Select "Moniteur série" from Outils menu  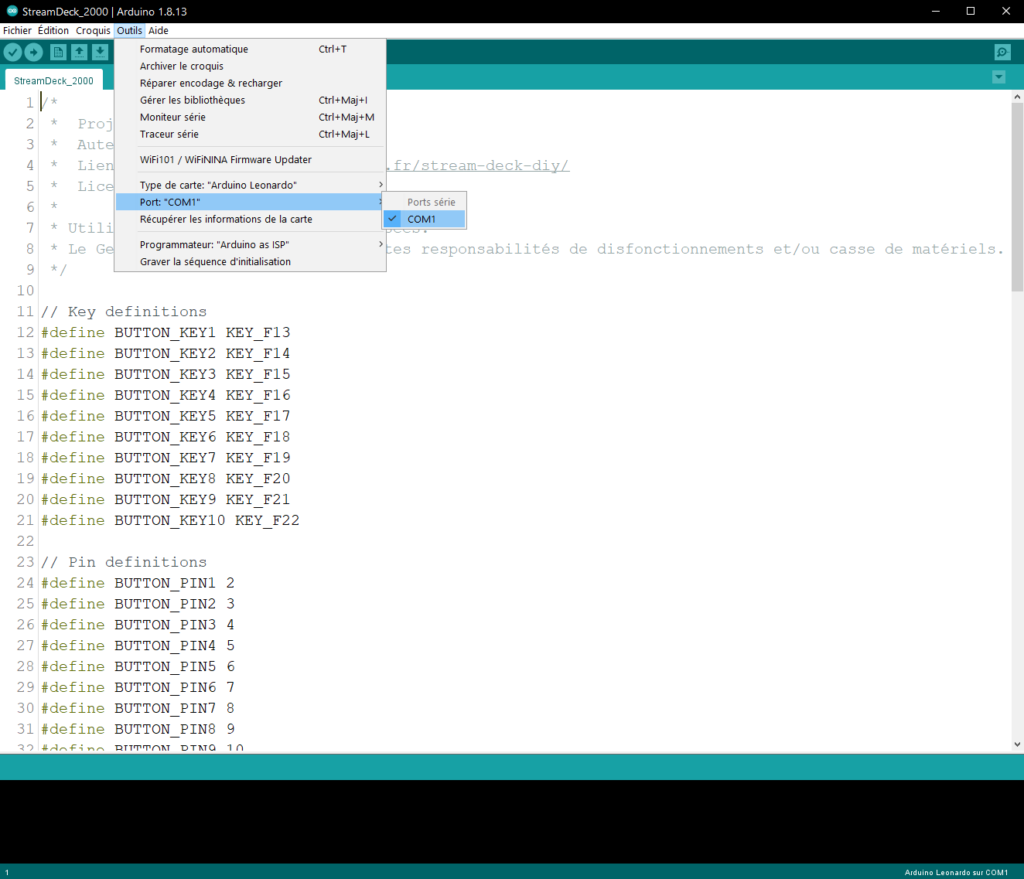click(x=172, y=117)
